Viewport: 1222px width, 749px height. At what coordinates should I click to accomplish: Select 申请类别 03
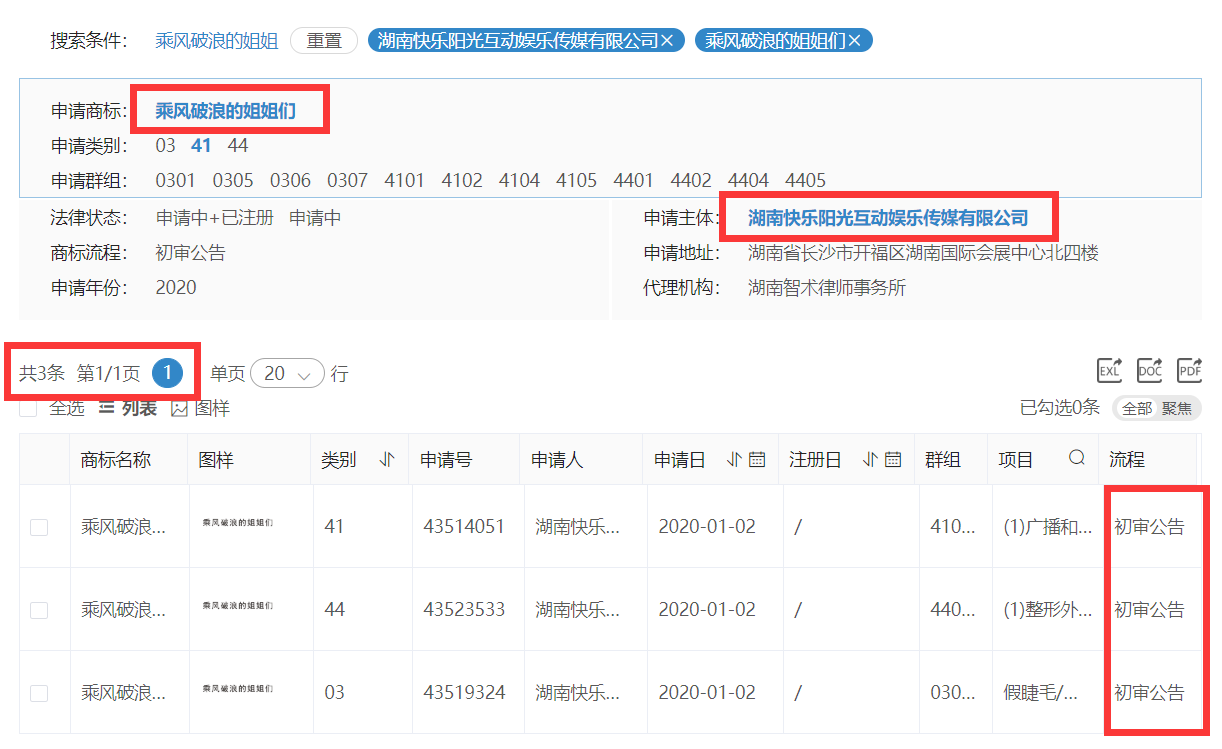(x=165, y=146)
